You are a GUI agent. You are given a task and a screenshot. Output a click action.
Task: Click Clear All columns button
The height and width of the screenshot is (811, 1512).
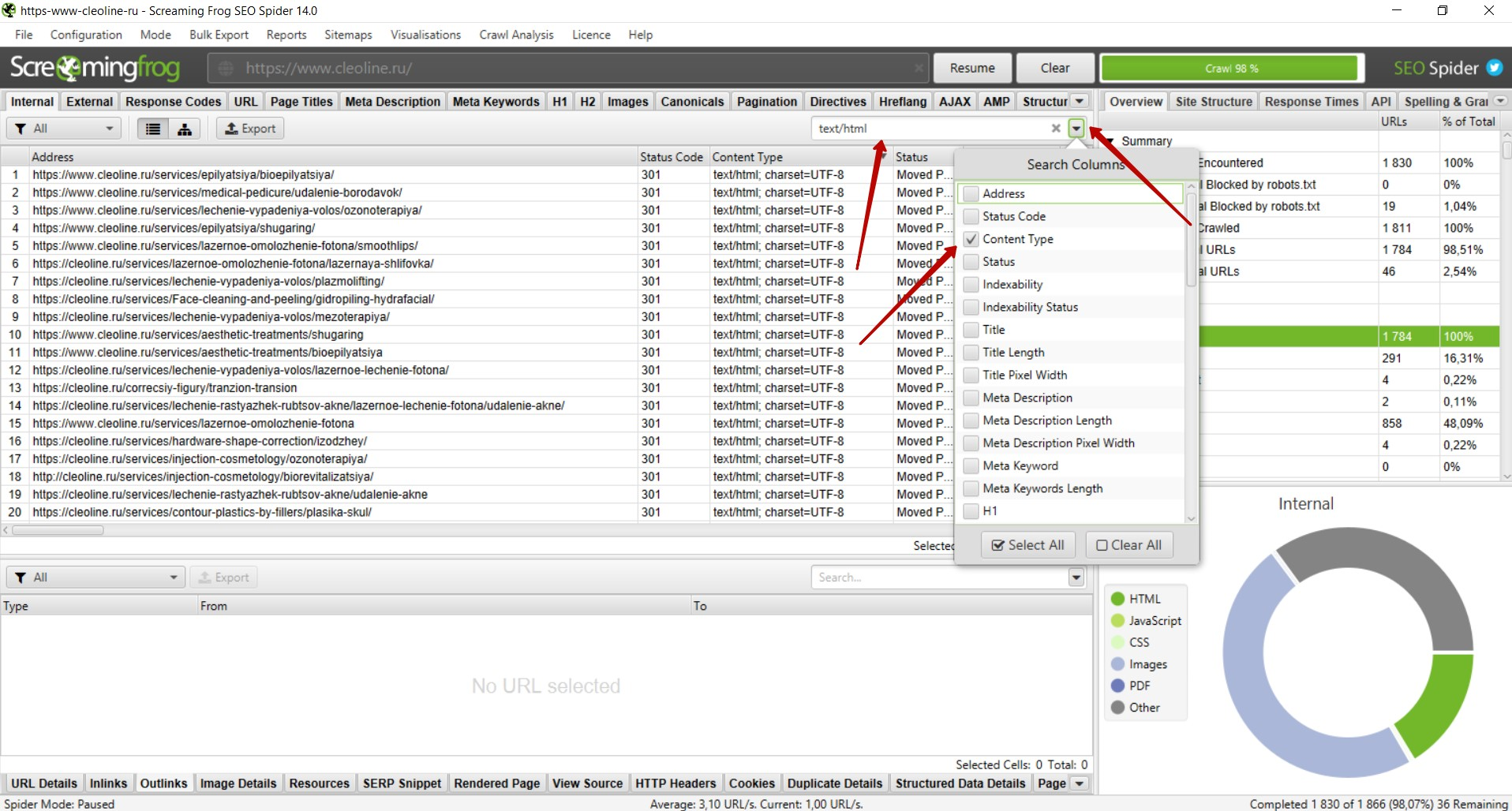point(1129,545)
